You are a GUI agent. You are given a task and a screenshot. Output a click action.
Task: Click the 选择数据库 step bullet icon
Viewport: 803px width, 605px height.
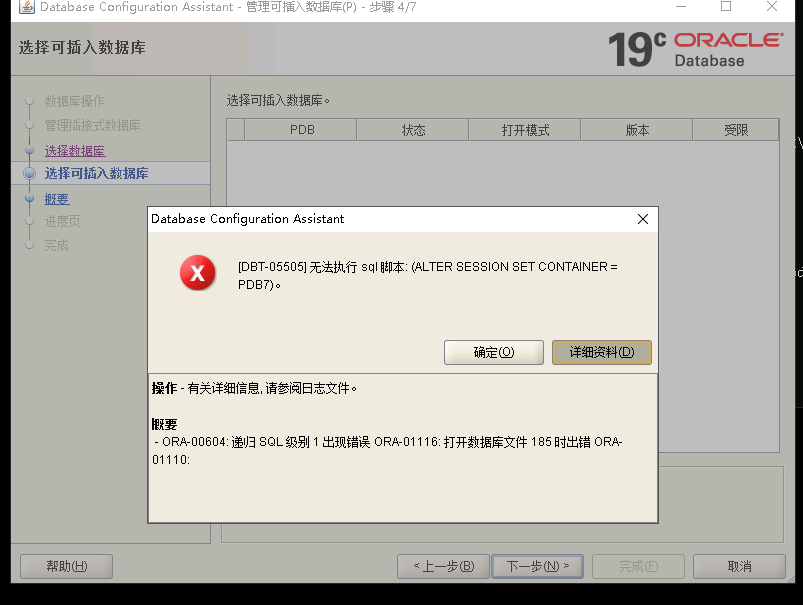click(30, 150)
